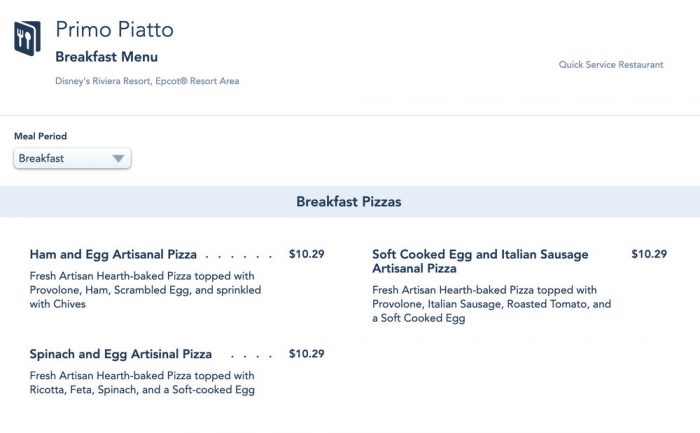Click the Spinach and Egg pizza description
The image size is (700, 433).
pos(142,383)
